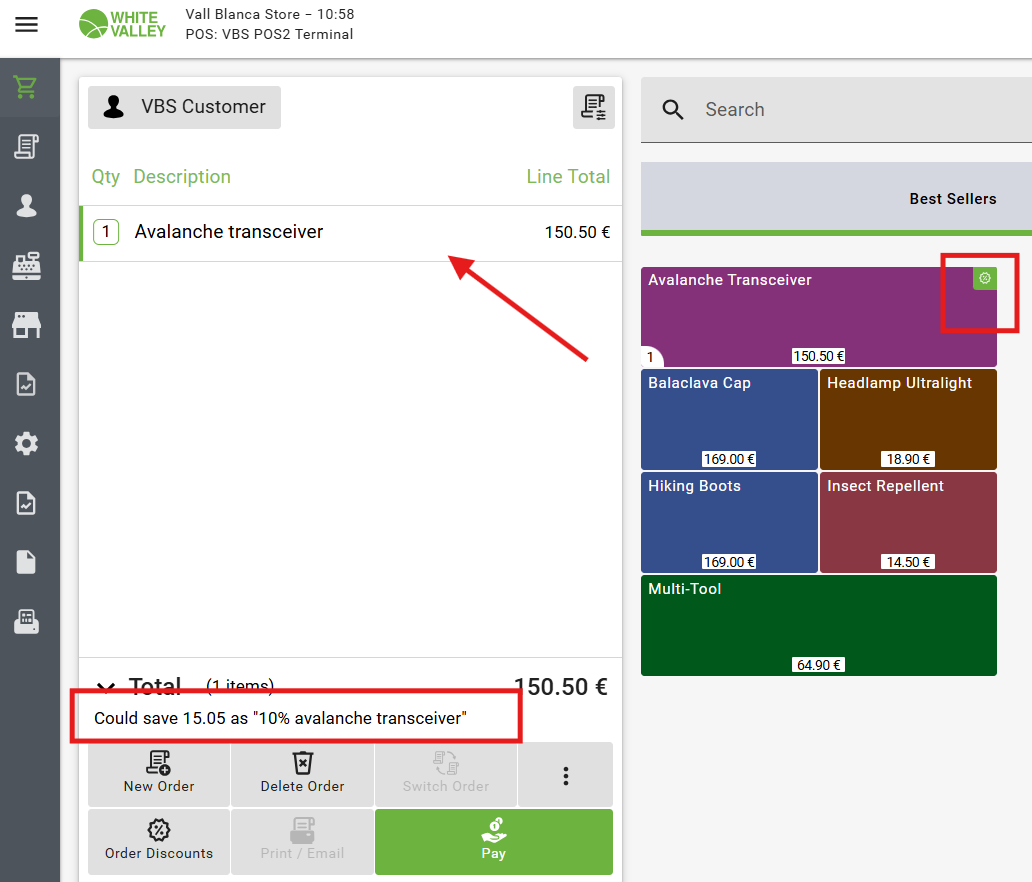The height and width of the screenshot is (882, 1032).
Task: Click line total 150.50 € value
Action: 577,232
